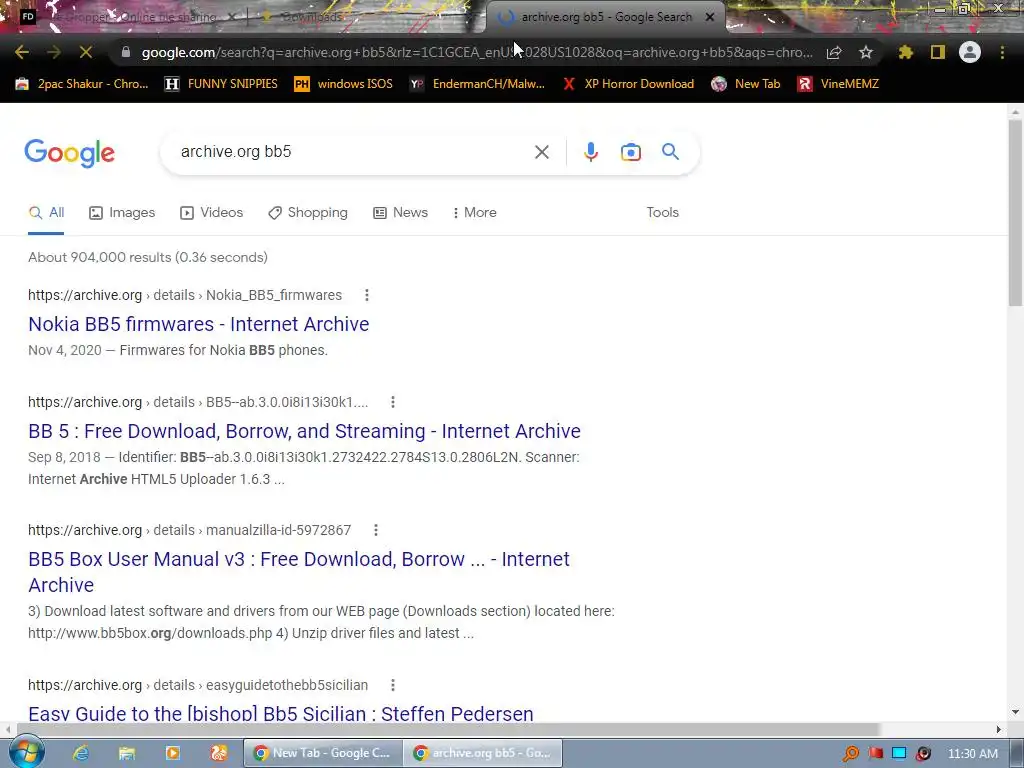Switch to the Downloads browser tab
The width and height of the screenshot is (1024, 768).
coord(310,18)
